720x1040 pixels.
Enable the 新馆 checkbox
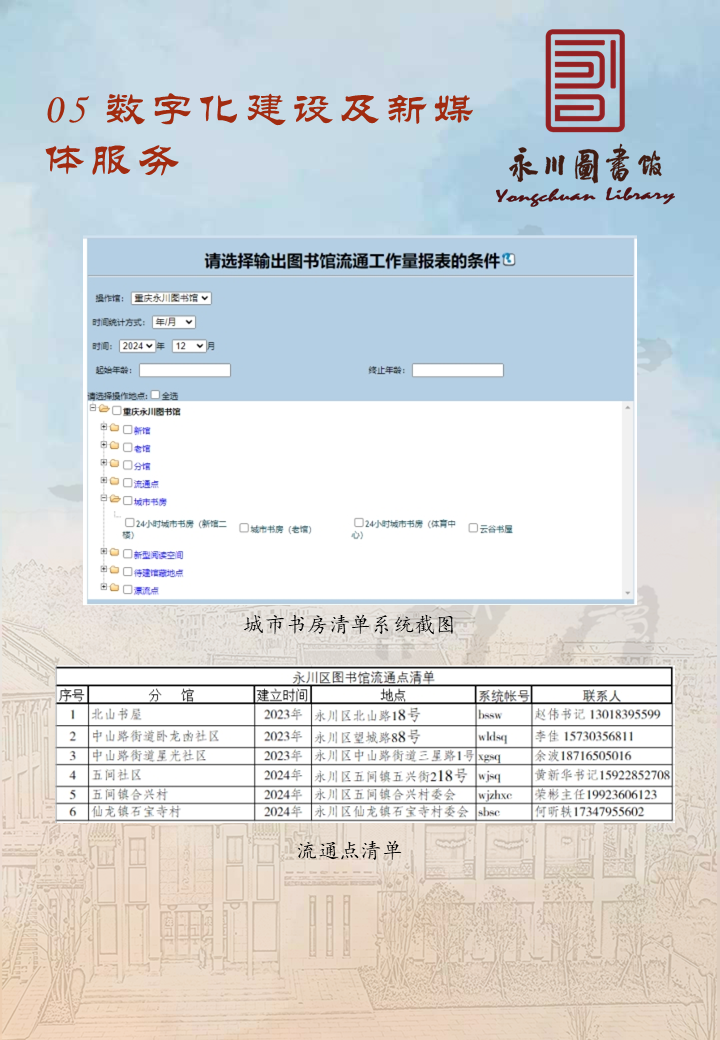(x=127, y=430)
